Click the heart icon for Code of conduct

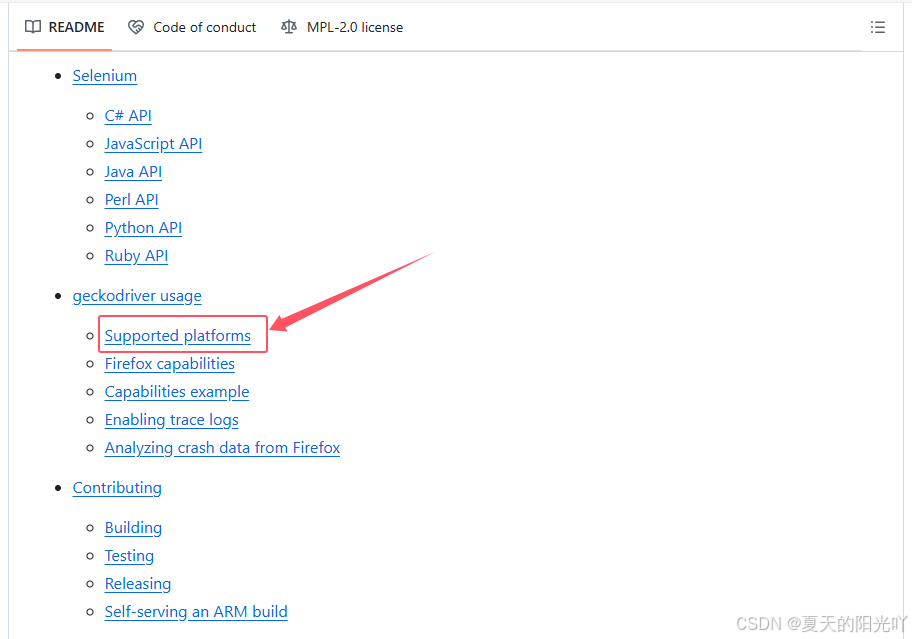tap(136, 27)
